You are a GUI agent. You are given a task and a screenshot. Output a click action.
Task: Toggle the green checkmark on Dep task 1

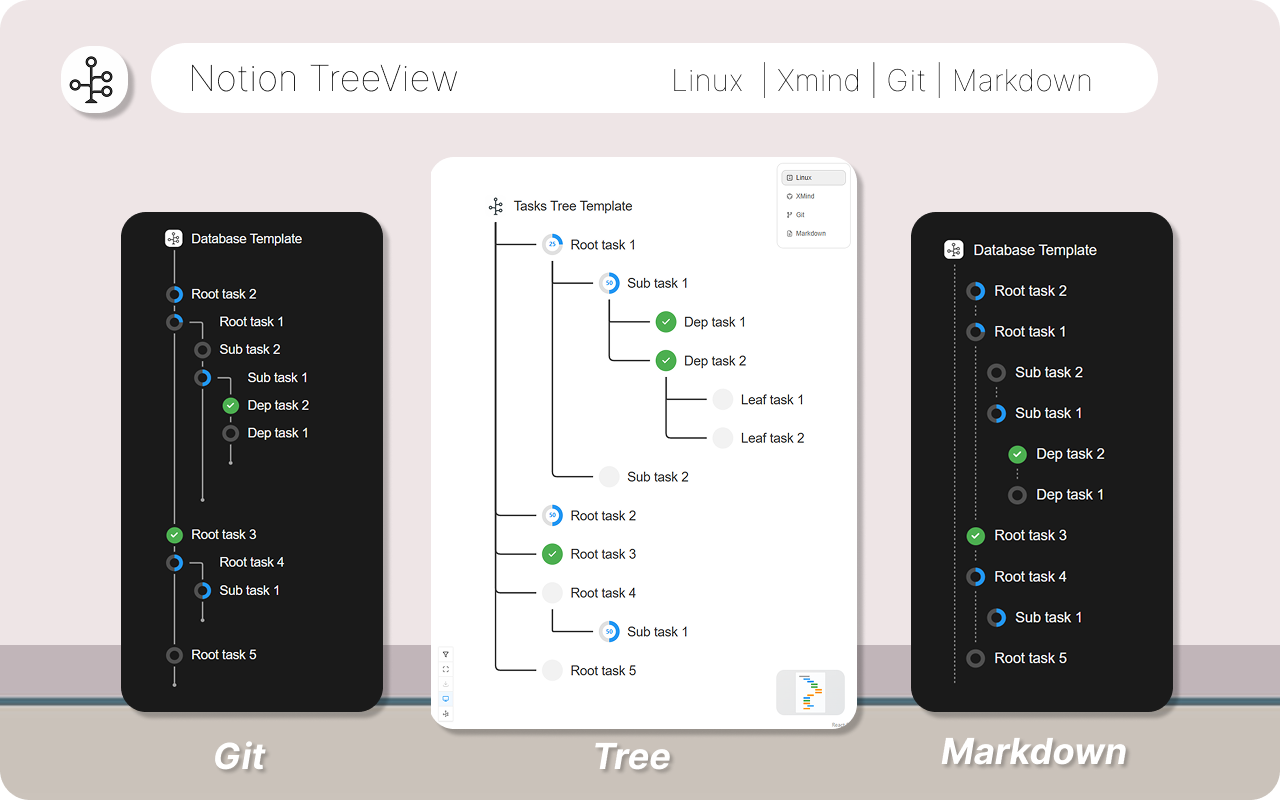666,322
